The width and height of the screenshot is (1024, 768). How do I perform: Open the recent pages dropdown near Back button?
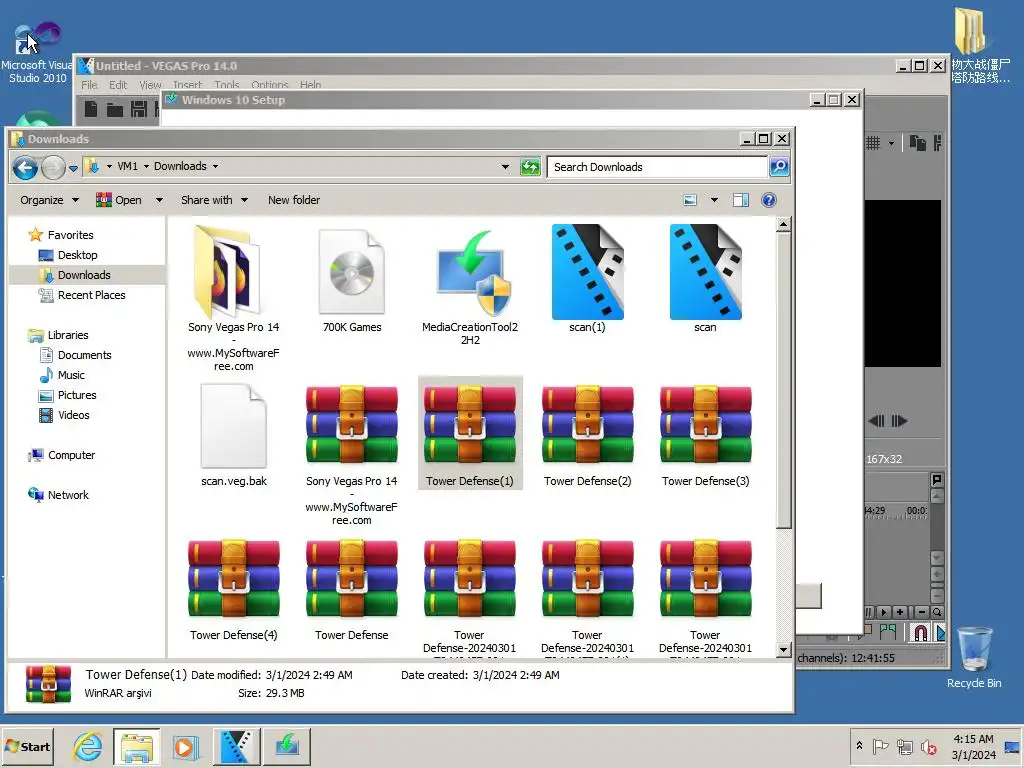(x=73, y=168)
